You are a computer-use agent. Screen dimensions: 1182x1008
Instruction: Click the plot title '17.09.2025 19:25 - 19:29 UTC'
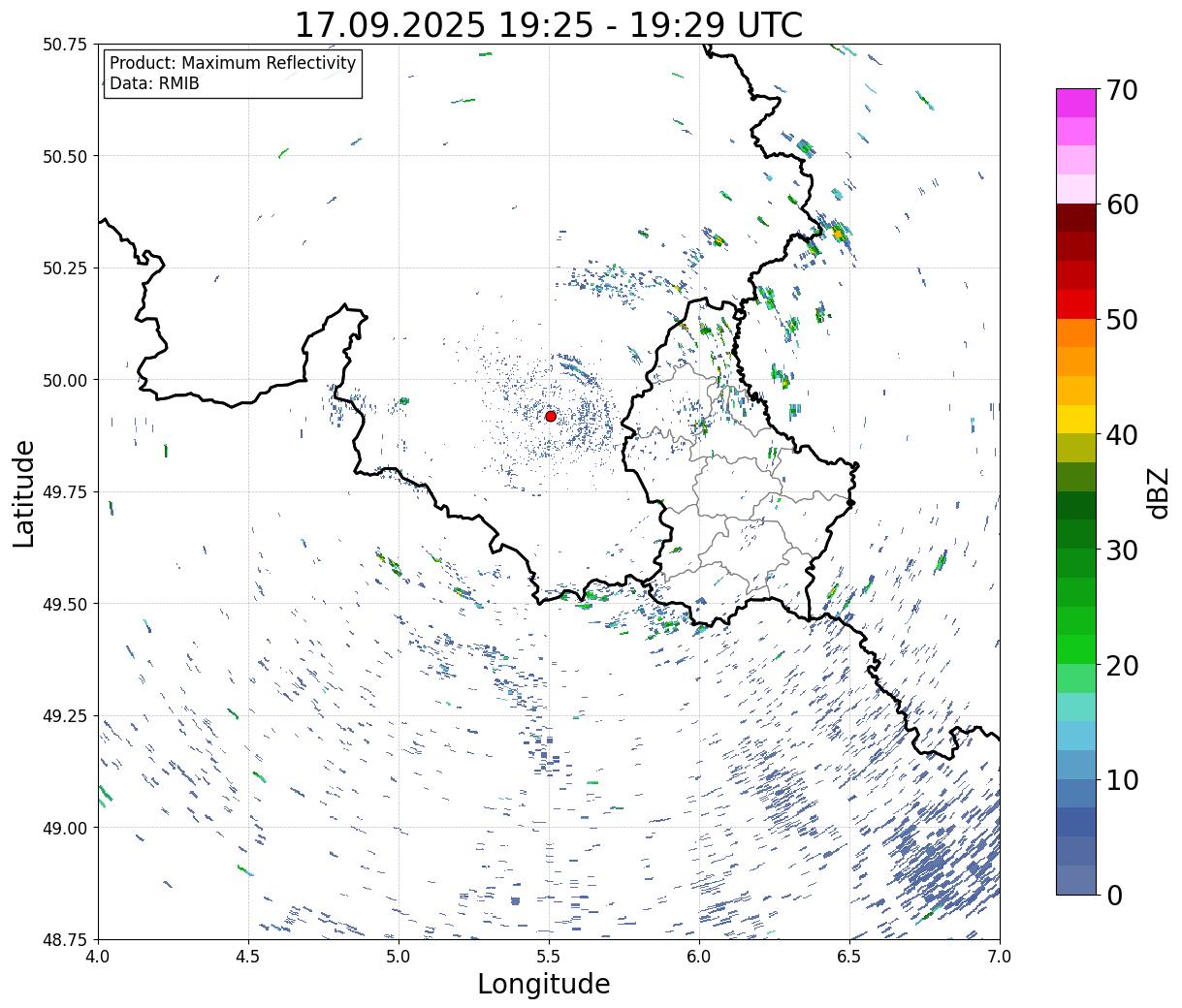(549, 24)
